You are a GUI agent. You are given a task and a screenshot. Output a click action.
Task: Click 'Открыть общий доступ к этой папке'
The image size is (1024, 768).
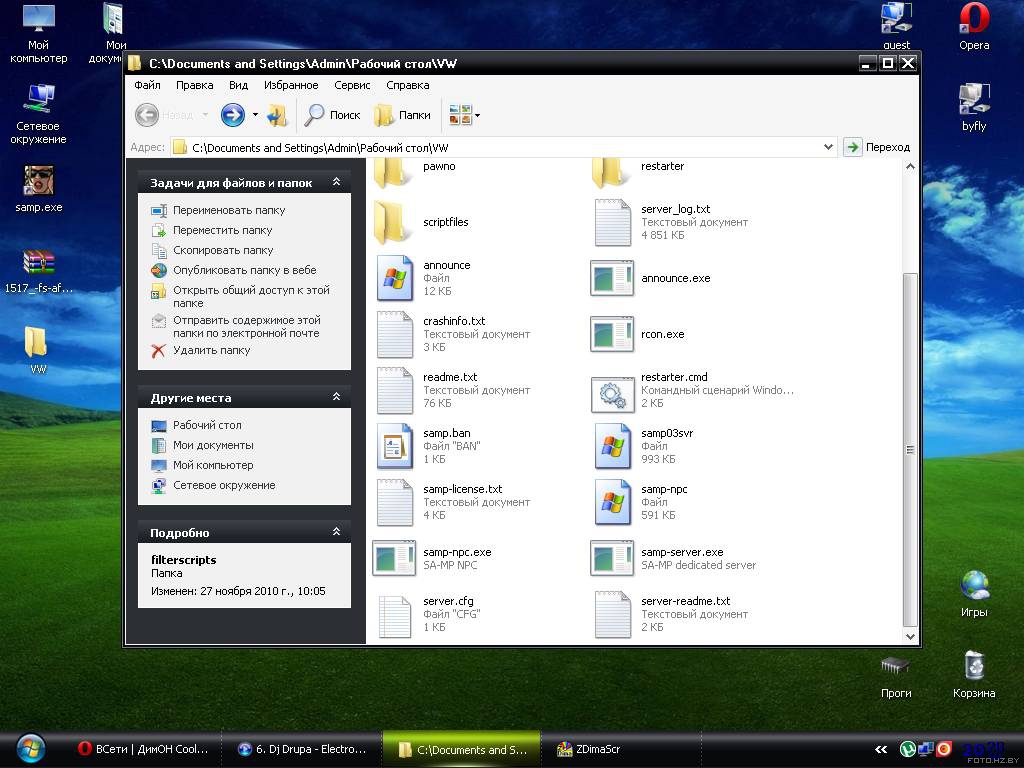[x=251, y=296]
